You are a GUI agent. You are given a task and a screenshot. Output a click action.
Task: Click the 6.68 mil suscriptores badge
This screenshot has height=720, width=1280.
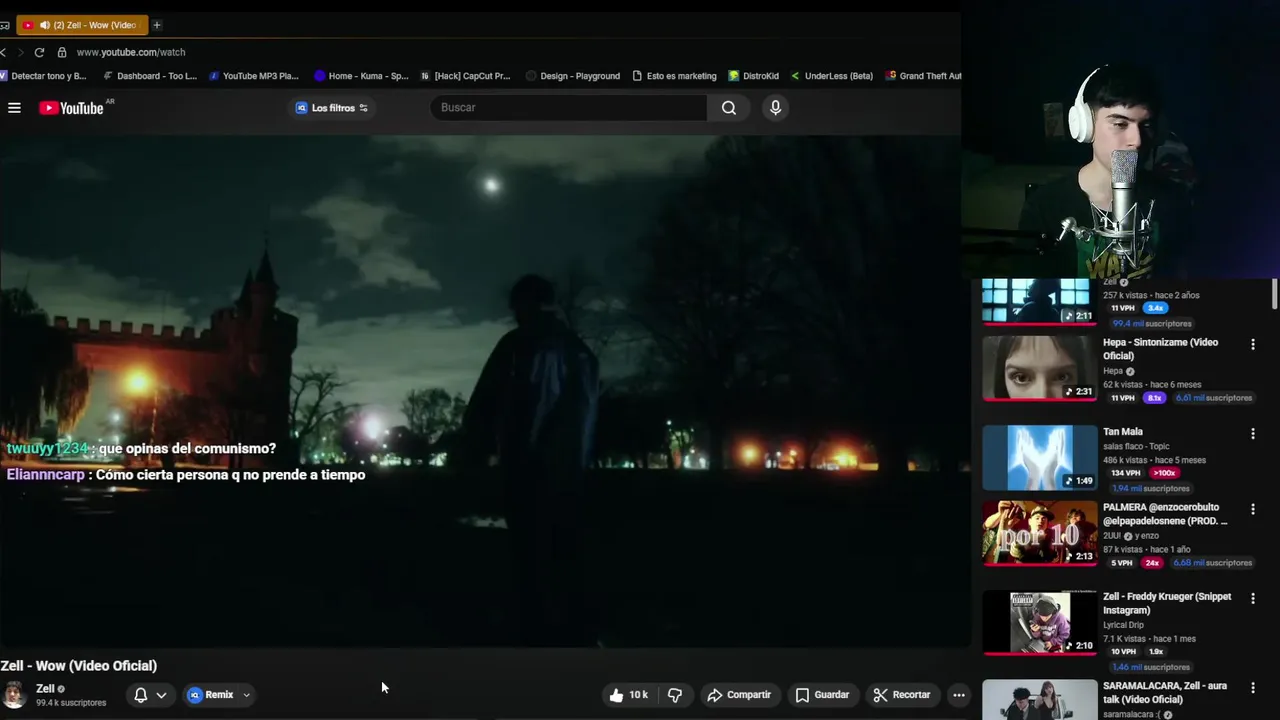tap(1212, 563)
